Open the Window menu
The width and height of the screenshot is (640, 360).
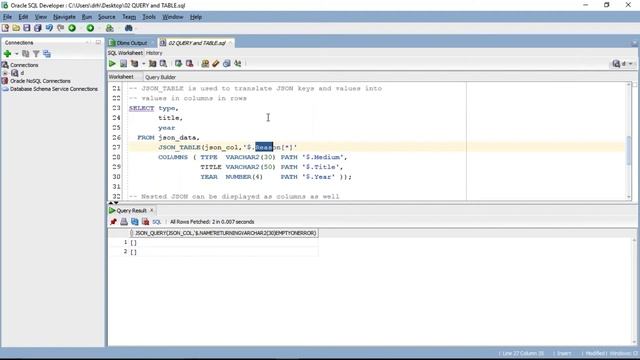click(x=173, y=17)
